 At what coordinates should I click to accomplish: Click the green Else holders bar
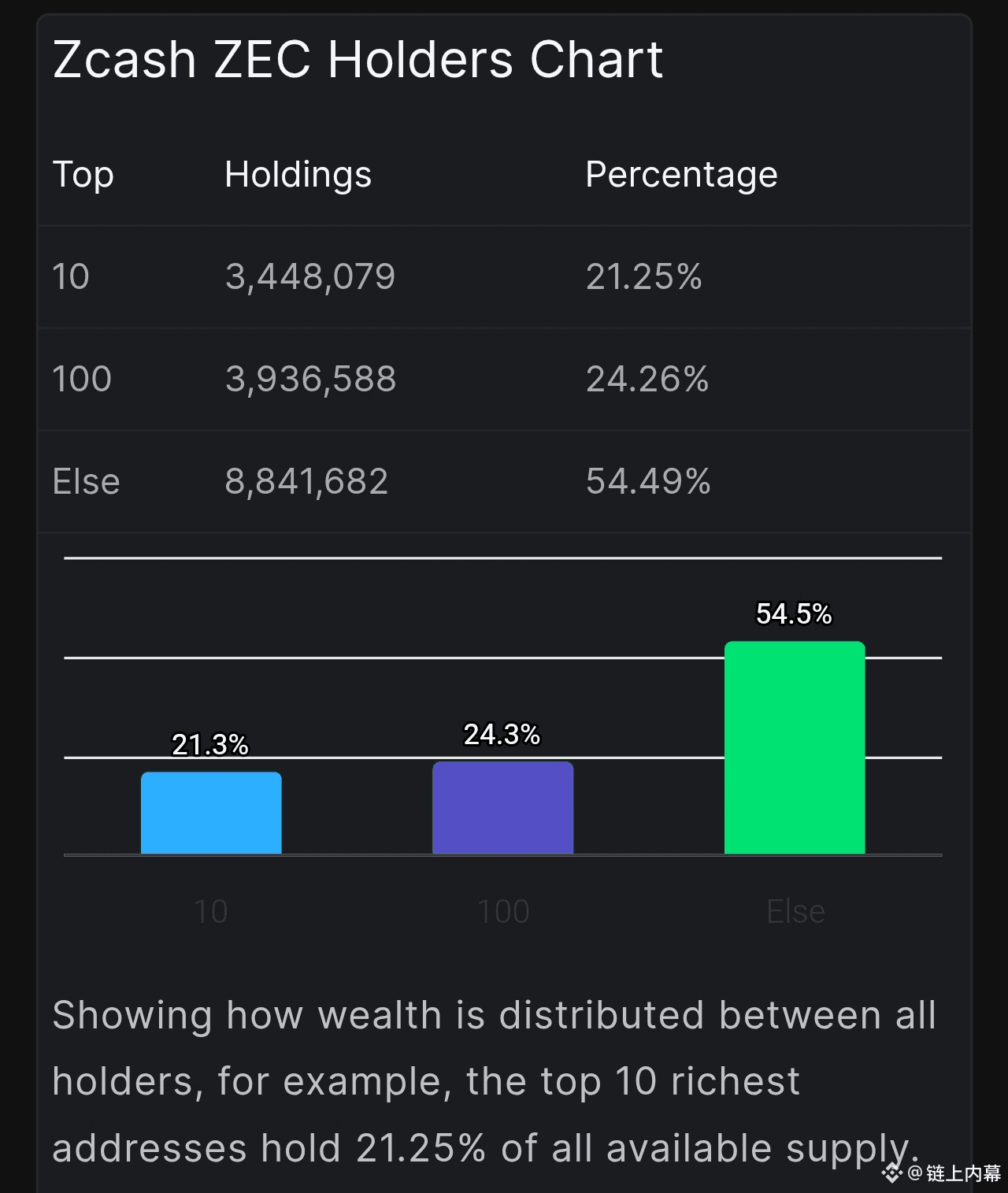click(x=795, y=747)
